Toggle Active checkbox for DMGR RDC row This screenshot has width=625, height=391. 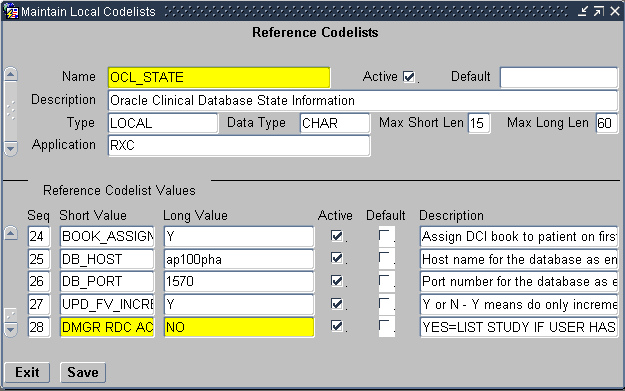click(x=337, y=326)
